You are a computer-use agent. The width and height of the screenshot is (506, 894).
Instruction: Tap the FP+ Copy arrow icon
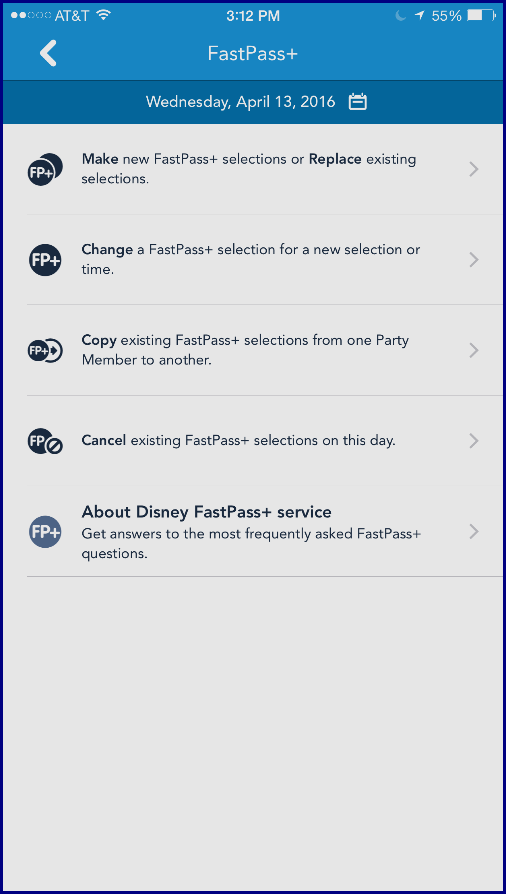tap(44, 350)
